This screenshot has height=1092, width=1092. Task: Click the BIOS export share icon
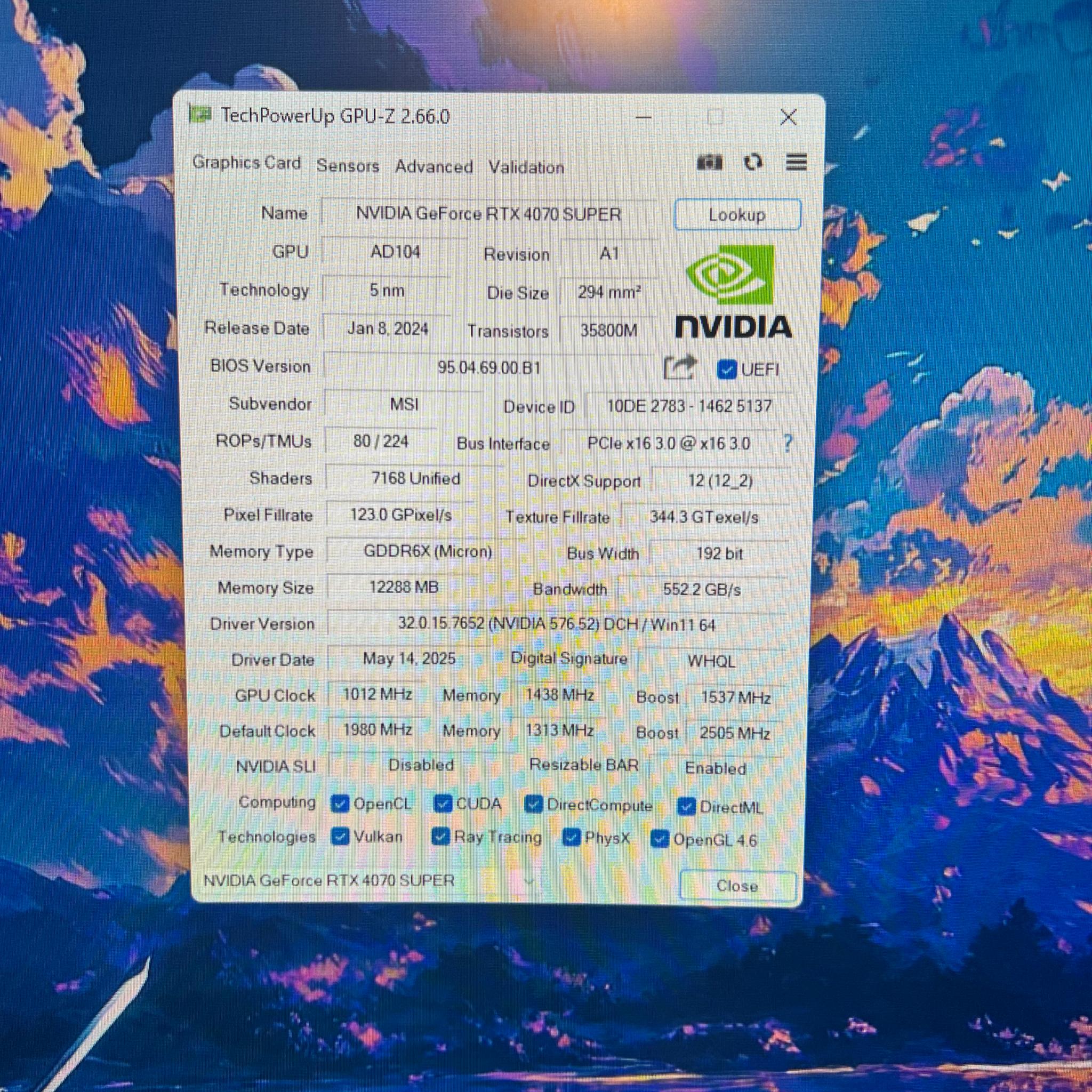click(x=679, y=367)
